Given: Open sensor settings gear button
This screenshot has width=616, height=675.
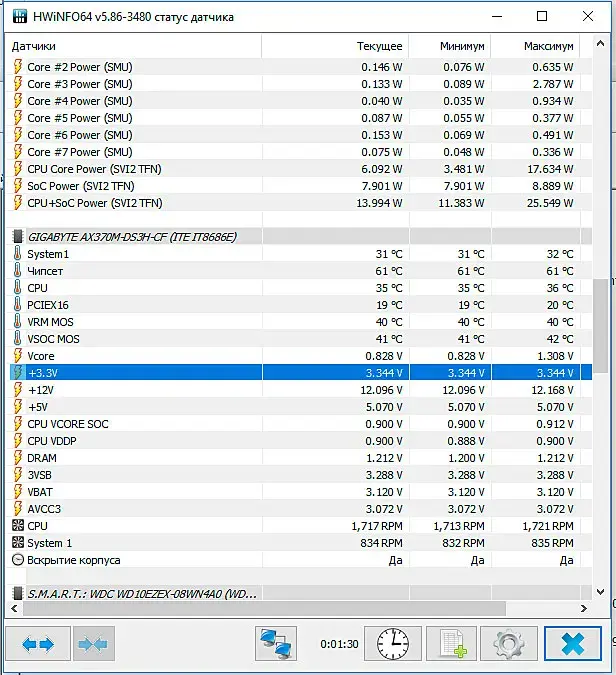Looking at the screenshot, I should point(509,644).
